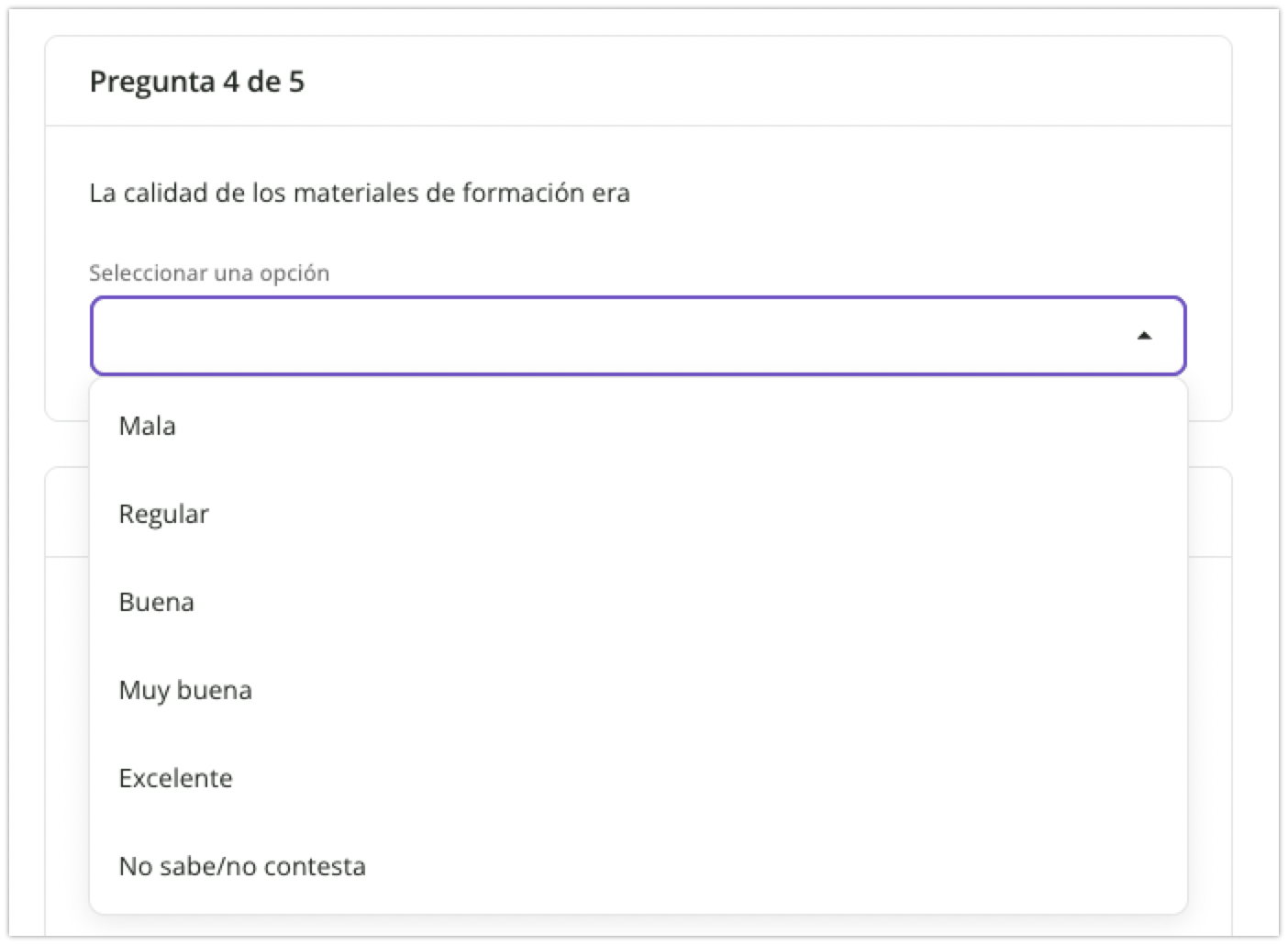1288x945 pixels.
Task: Select "Muy buena" in the dropdown
Action: pyautogui.click(x=185, y=690)
